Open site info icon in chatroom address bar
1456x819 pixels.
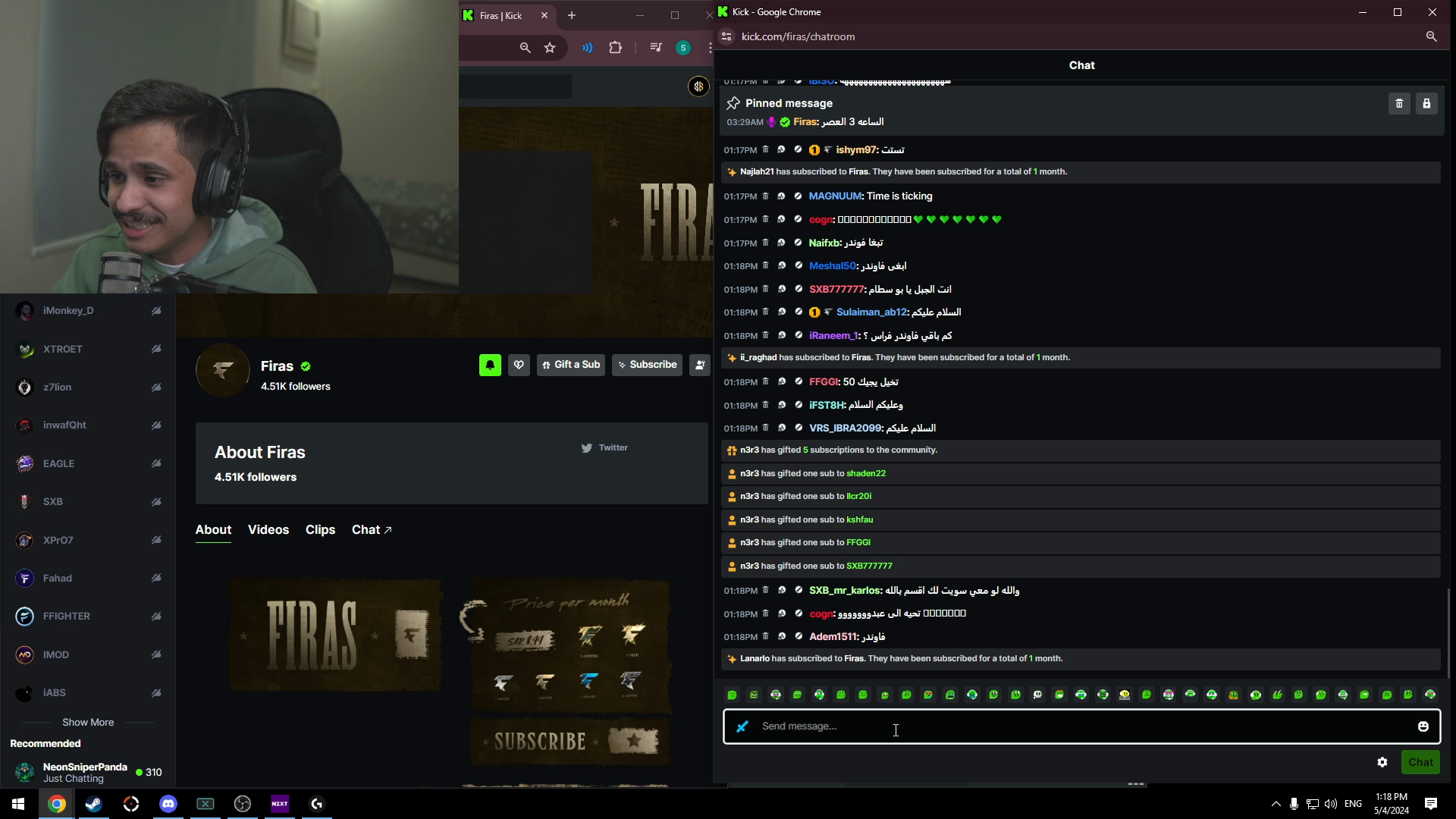coord(726,36)
